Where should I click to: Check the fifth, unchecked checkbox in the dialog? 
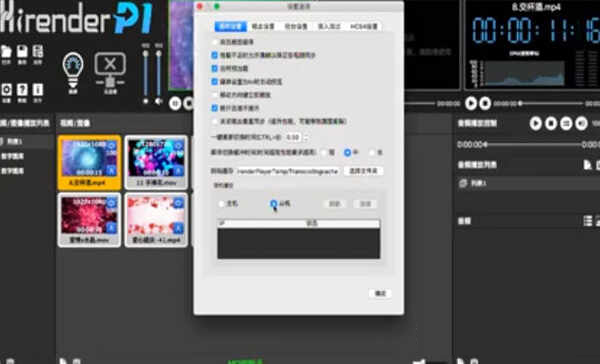click(x=215, y=95)
